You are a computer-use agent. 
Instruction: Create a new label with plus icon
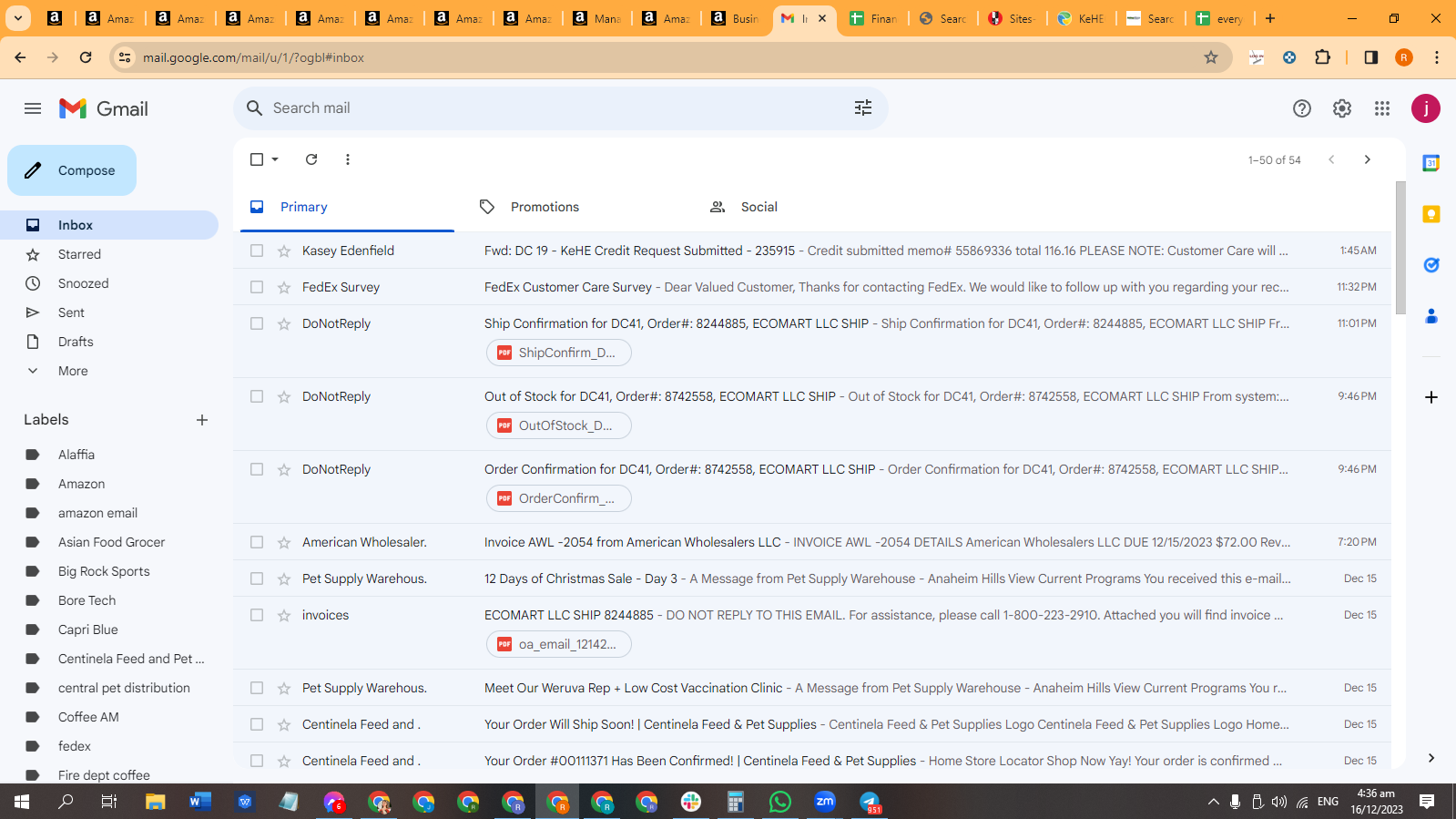click(202, 420)
